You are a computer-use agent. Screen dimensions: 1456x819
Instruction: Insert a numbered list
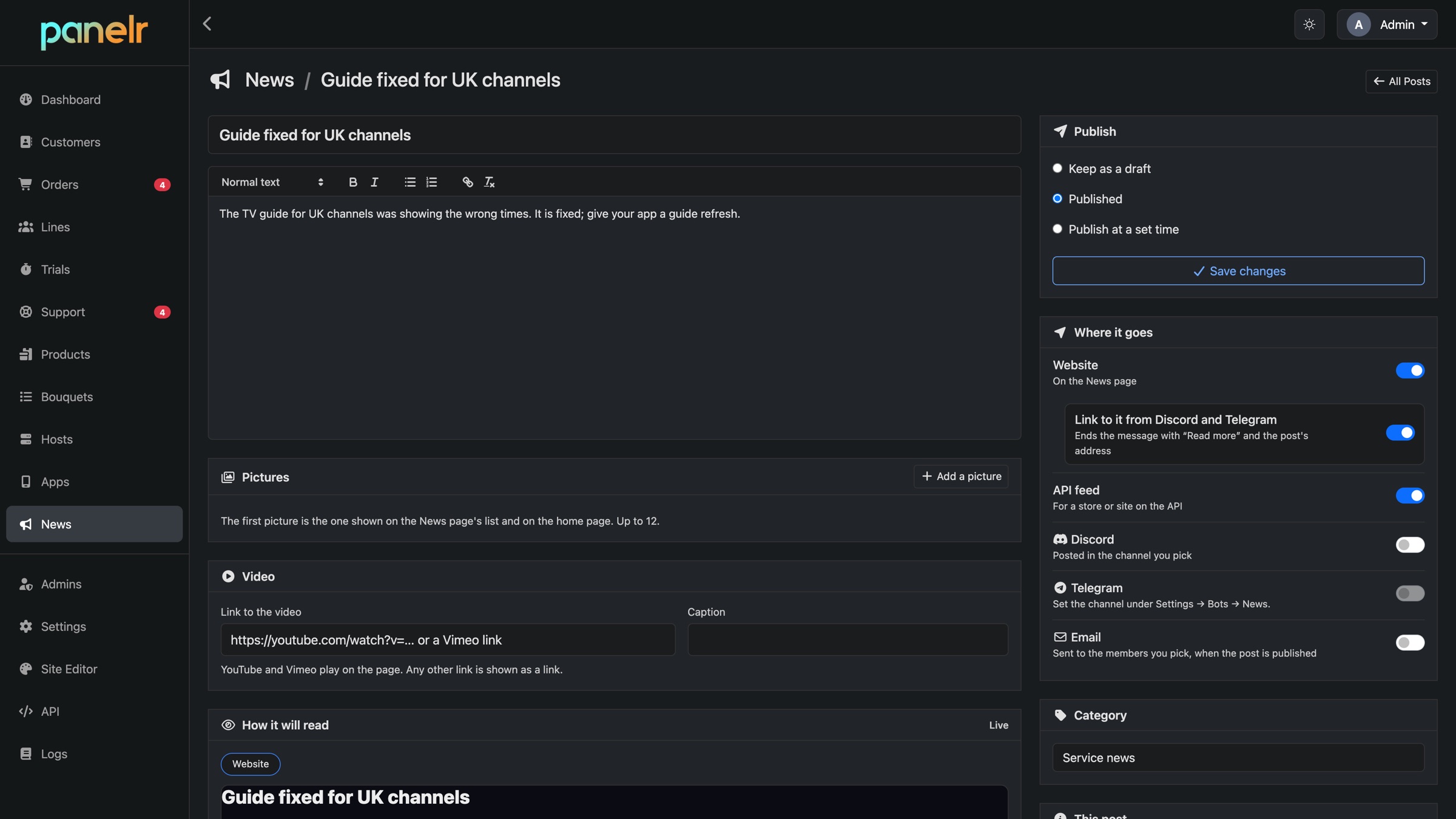431,182
